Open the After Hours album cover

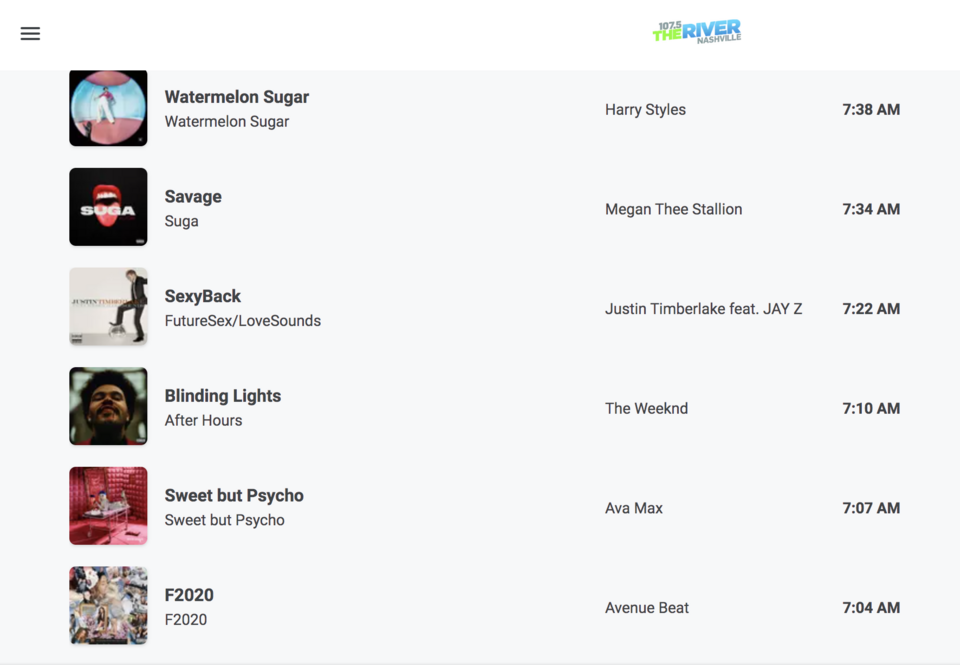tap(108, 406)
